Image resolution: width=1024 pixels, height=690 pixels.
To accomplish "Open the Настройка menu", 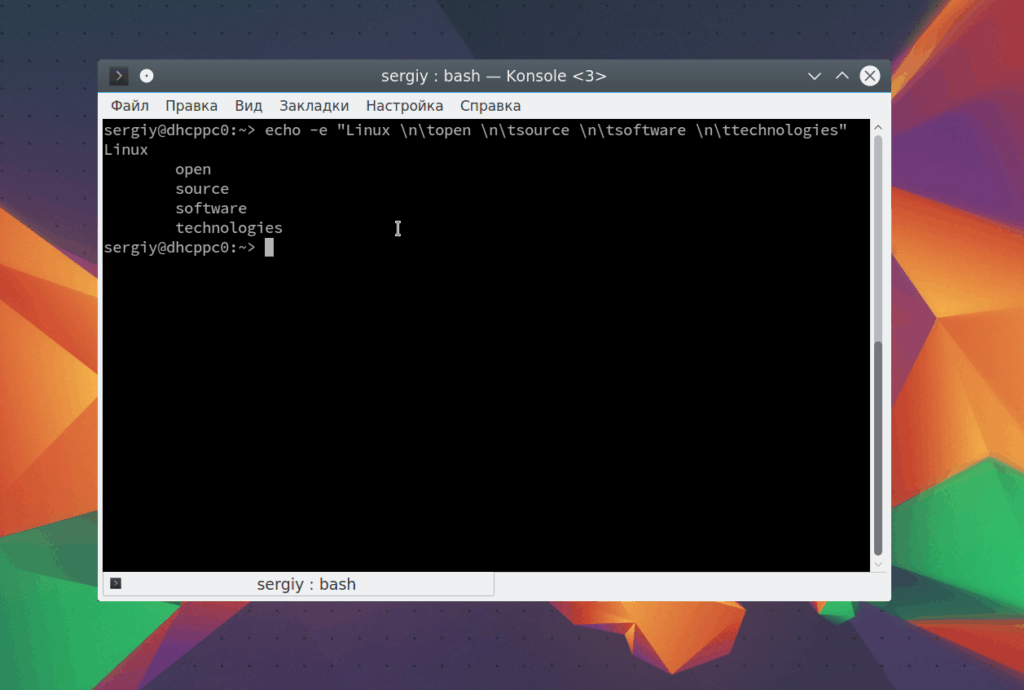I will tap(404, 106).
